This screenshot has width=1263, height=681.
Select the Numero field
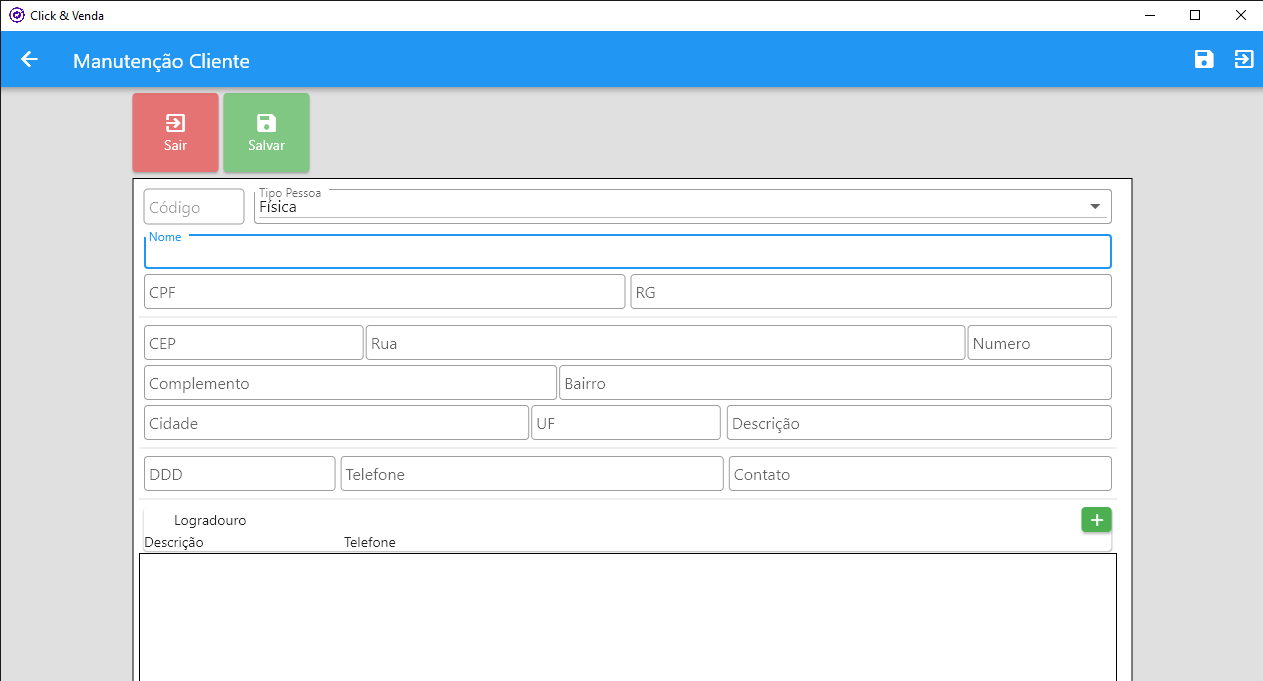coord(1039,343)
